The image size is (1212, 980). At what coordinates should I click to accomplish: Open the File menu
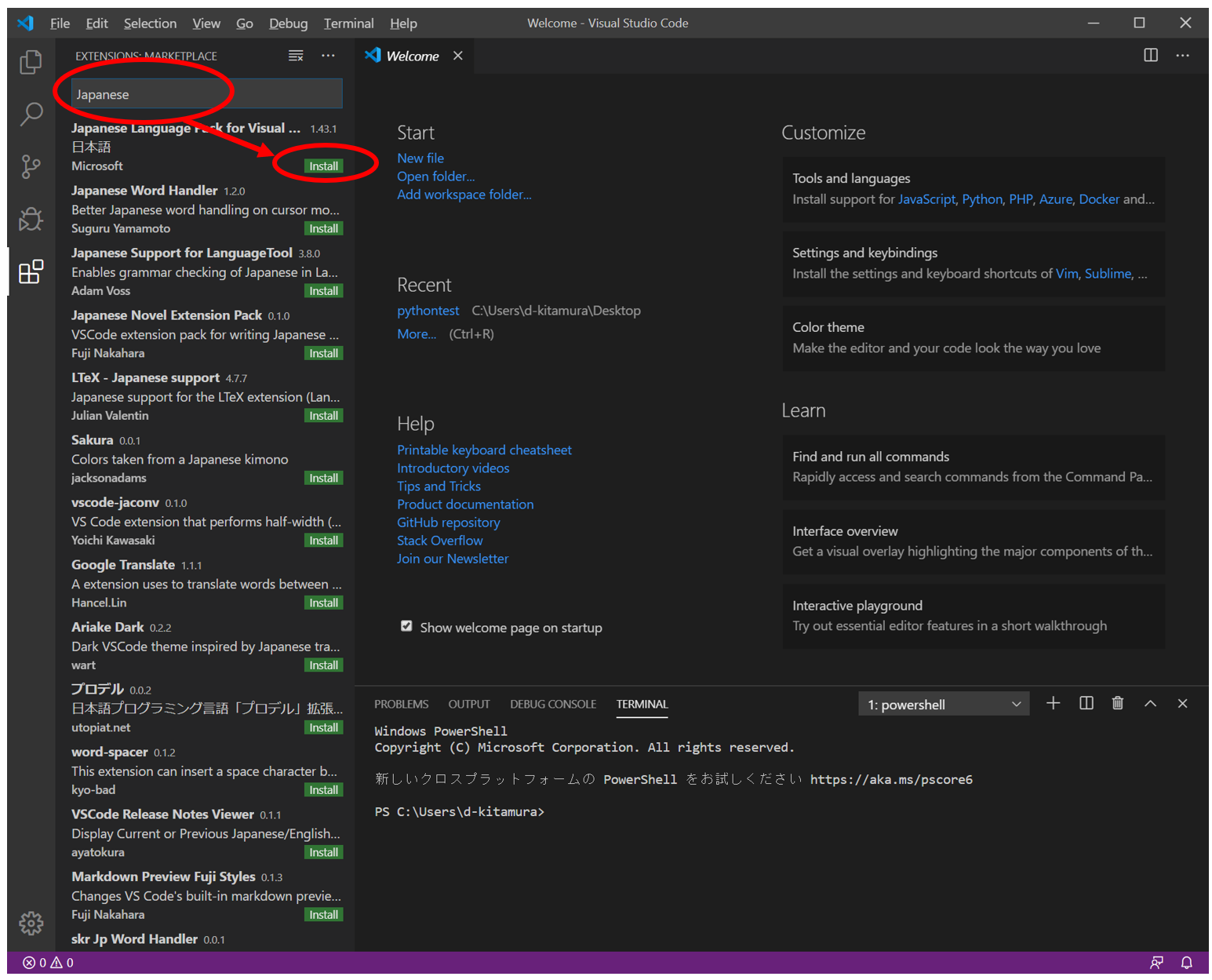click(x=60, y=24)
